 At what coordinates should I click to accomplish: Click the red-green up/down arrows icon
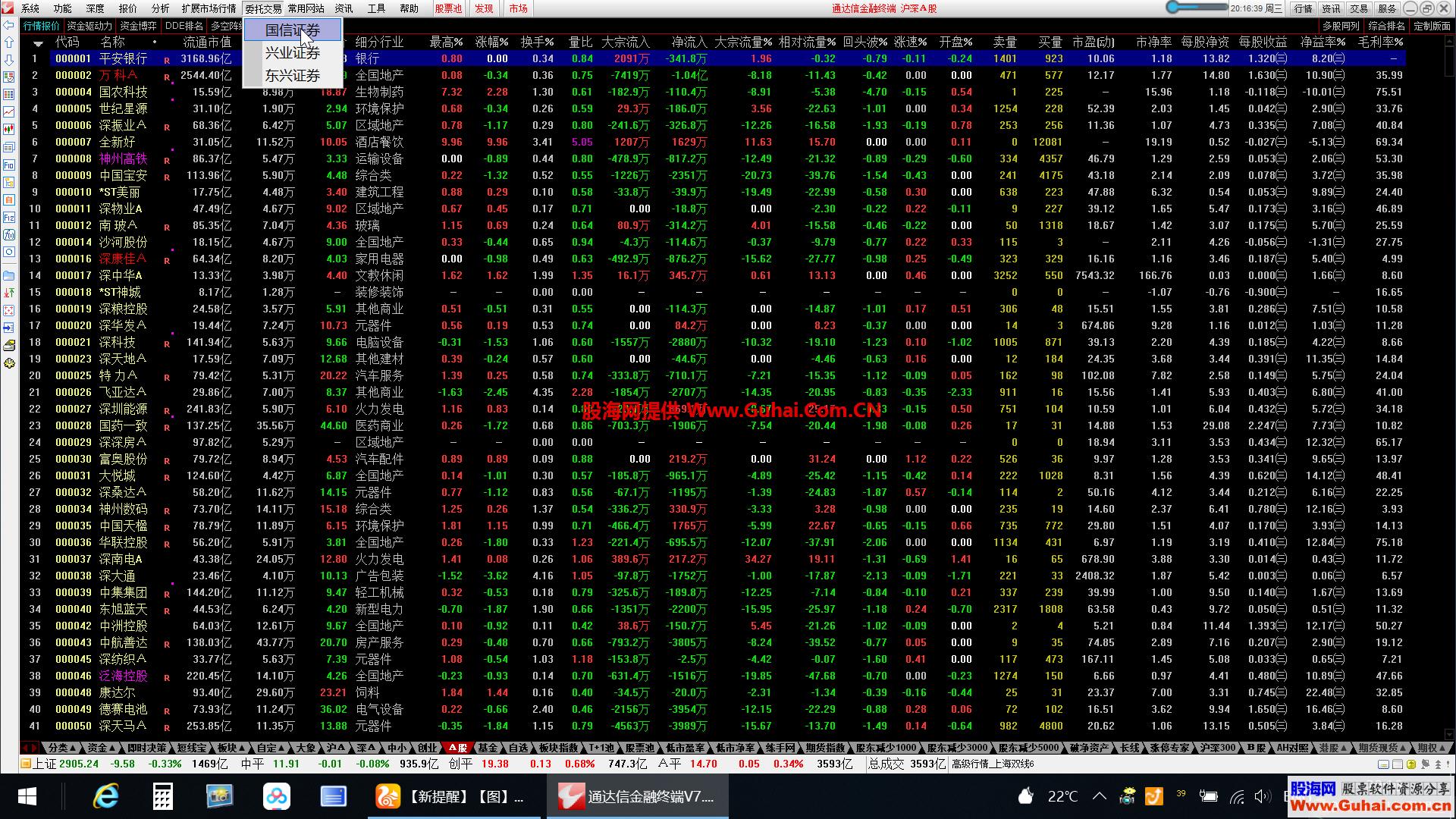[9, 293]
